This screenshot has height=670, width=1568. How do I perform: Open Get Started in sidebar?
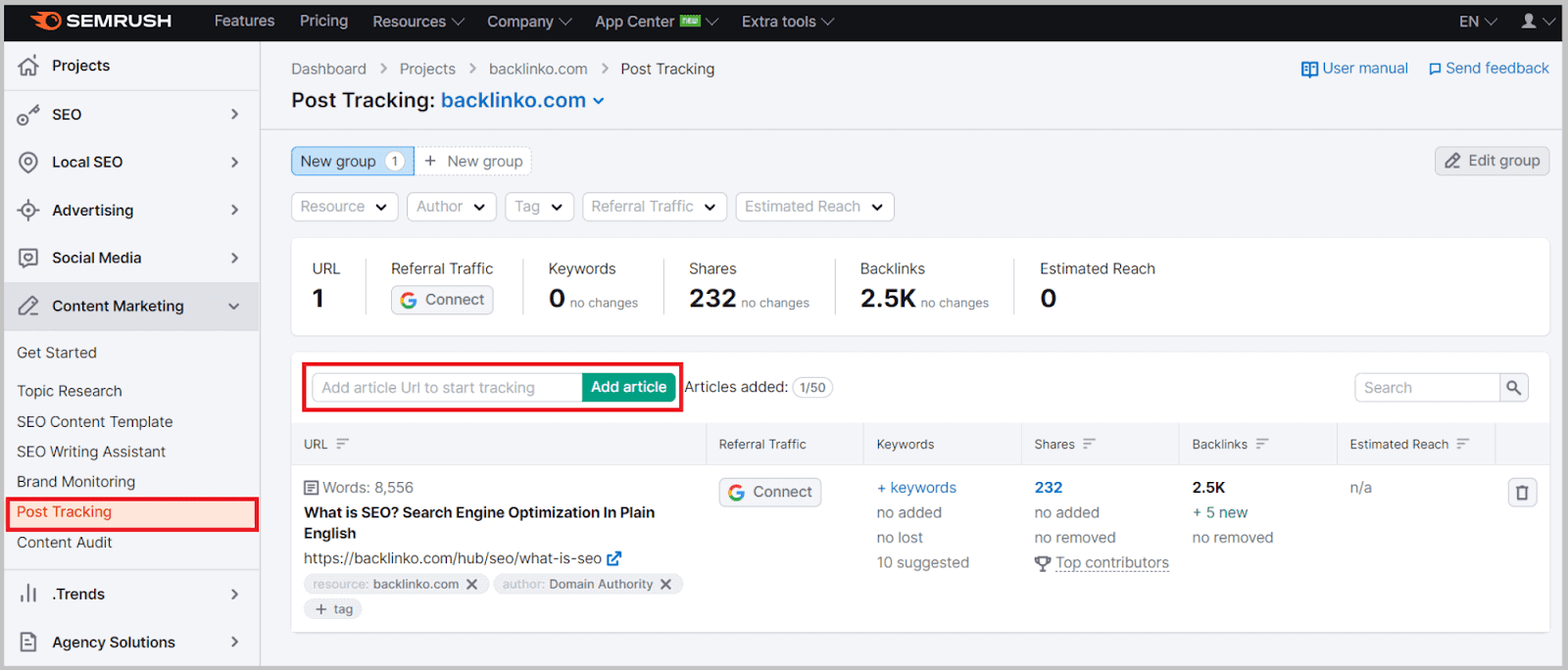(x=57, y=353)
